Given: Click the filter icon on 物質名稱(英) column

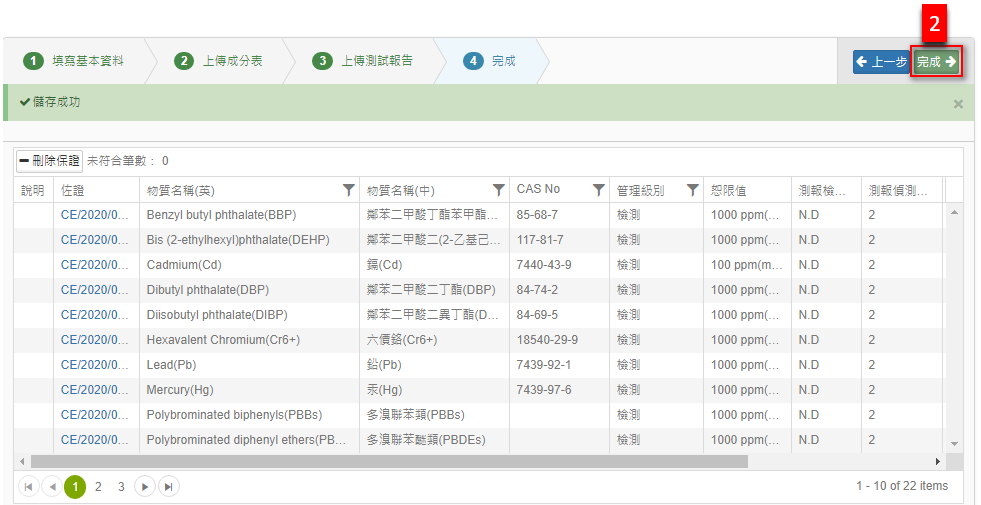Looking at the screenshot, I should coord(348,190).
